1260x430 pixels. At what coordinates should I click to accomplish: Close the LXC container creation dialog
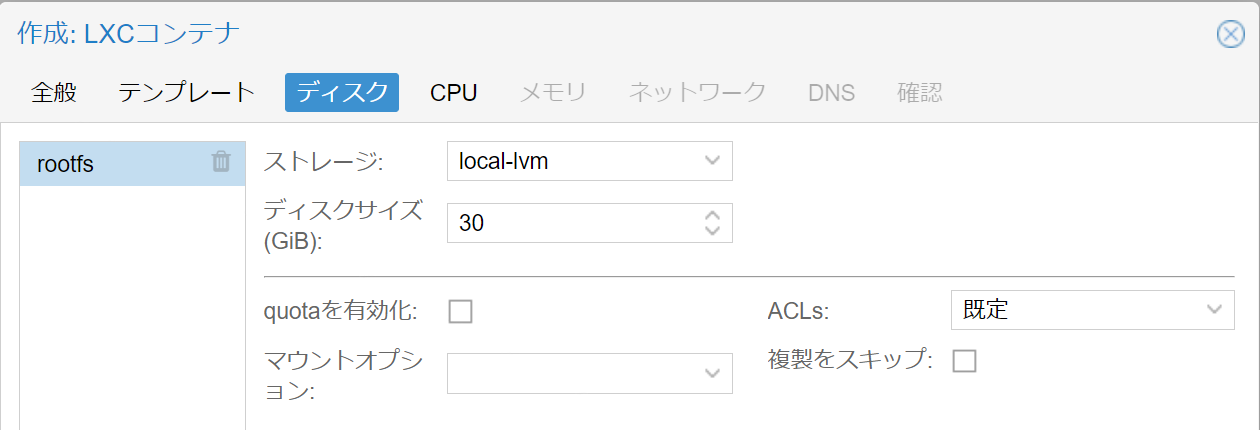pyautogui.click(x=1230, y=34)
